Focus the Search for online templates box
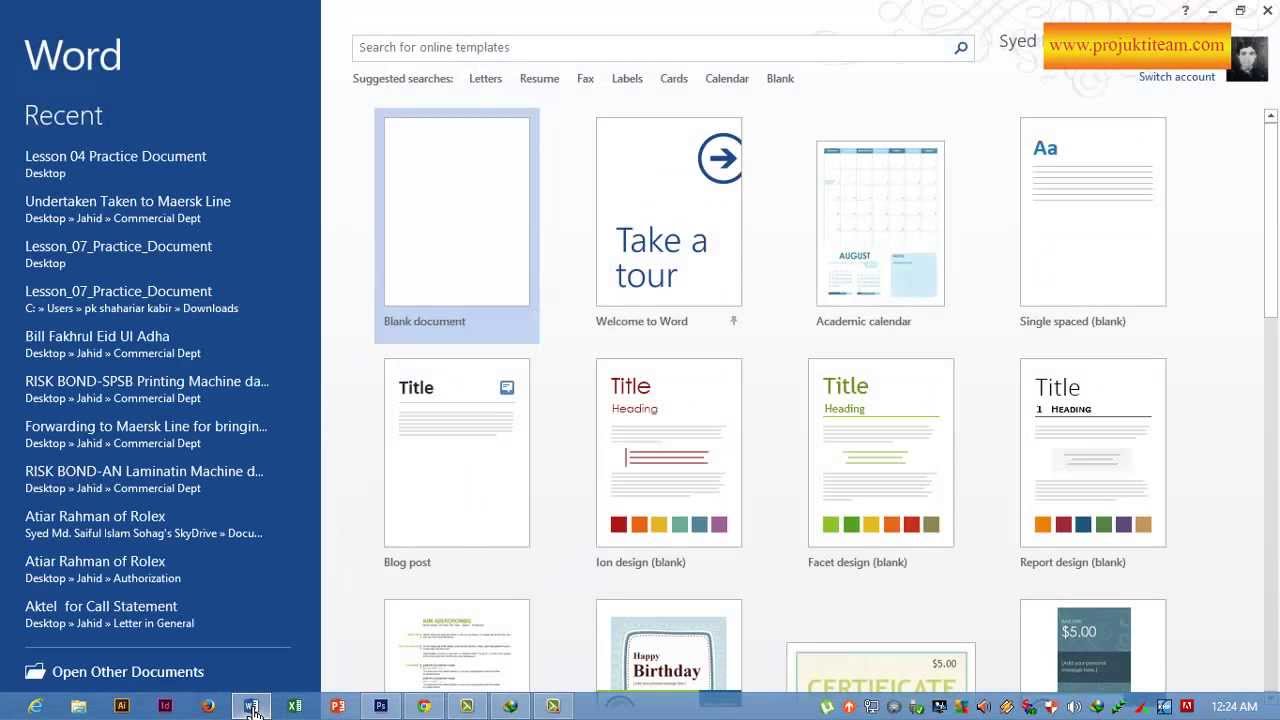This screenshot has height=720, width=1280. pos(650,48)
